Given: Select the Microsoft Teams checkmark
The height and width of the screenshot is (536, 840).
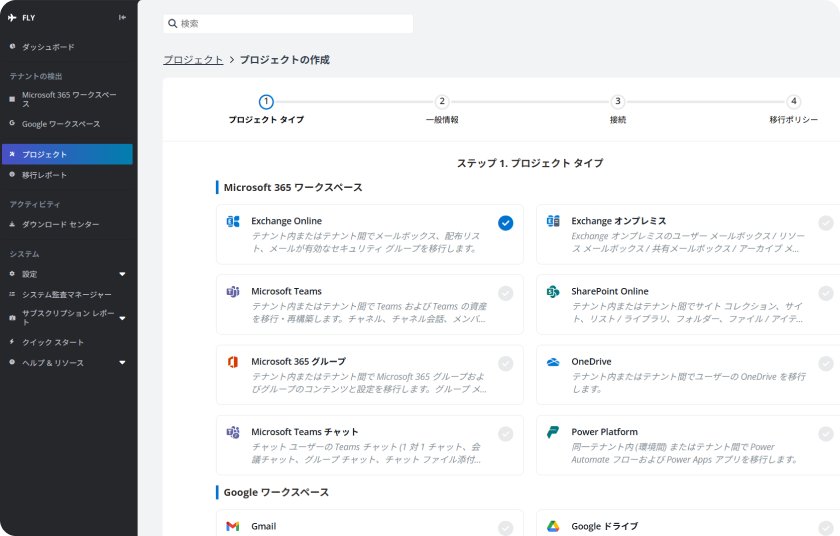Looking at the screenshot, I should (x=505, y=293).
